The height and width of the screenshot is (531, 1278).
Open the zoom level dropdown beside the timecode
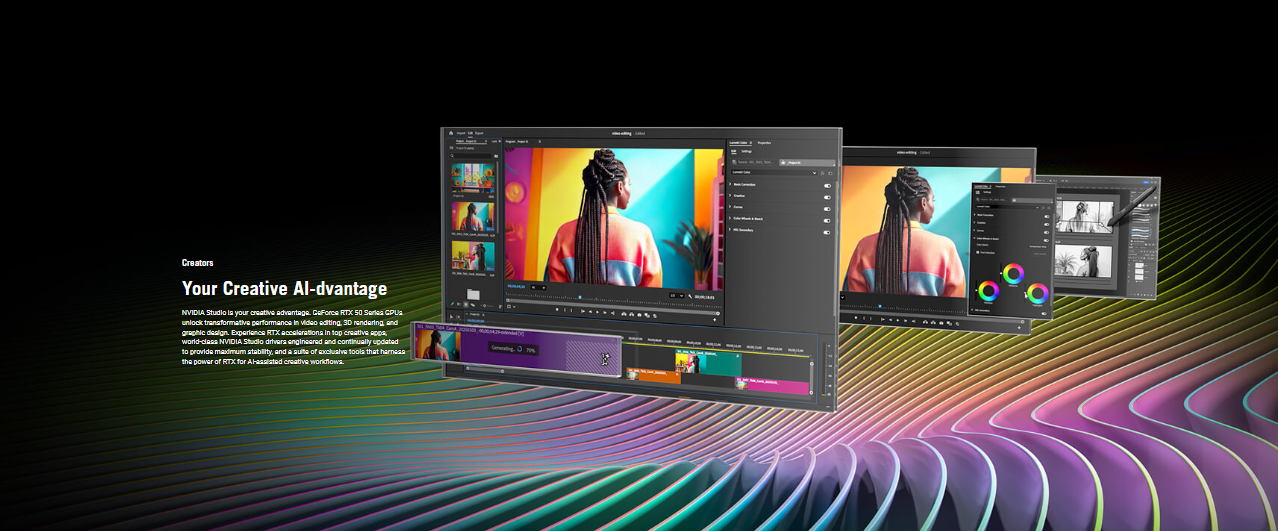538,287
